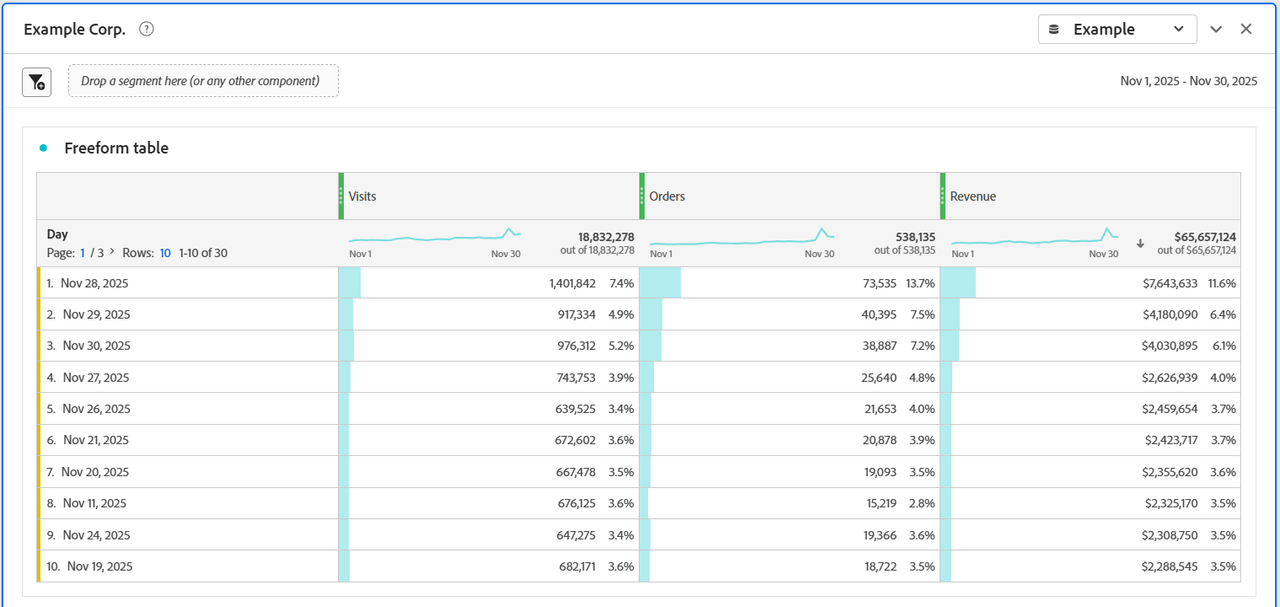Select the Nov 28, 2025 row
This screenshot has width=1280, height=607.
pos(95,283)
